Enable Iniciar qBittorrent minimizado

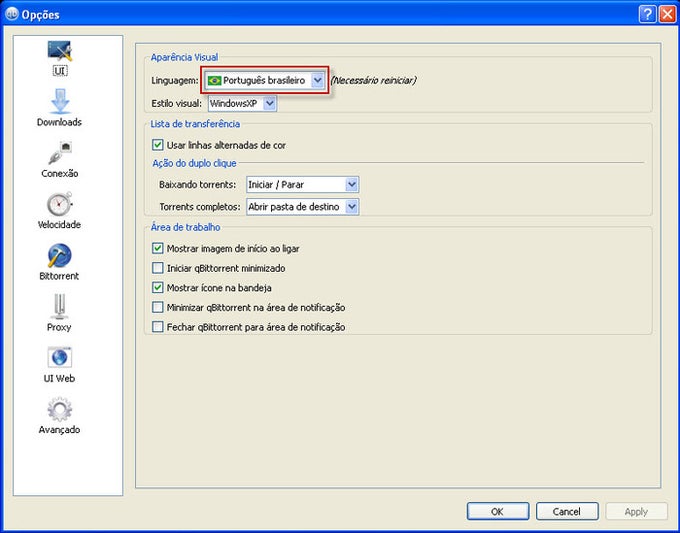coord(158,268)
